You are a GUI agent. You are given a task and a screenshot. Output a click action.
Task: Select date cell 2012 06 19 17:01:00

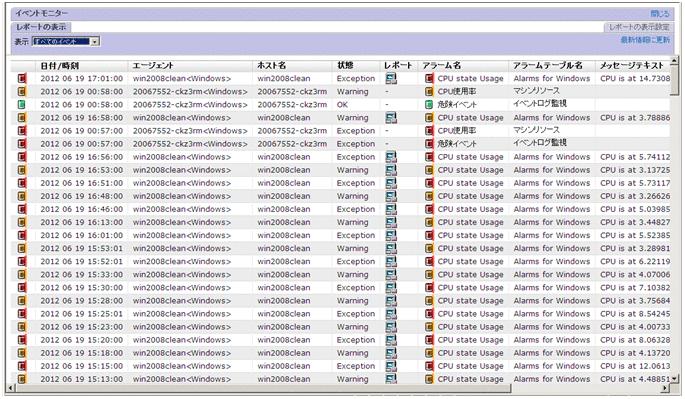coord(82,79)
